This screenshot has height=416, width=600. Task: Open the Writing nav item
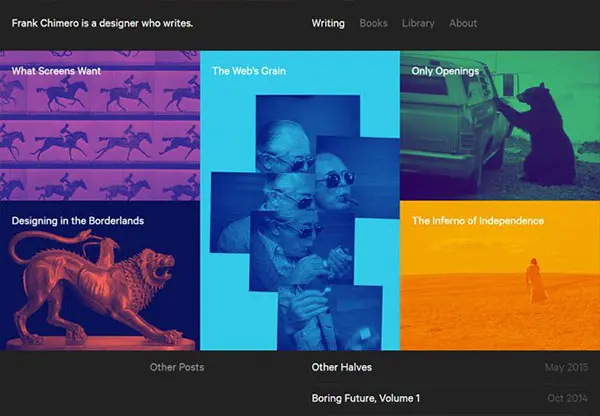(x=328, y=23)
